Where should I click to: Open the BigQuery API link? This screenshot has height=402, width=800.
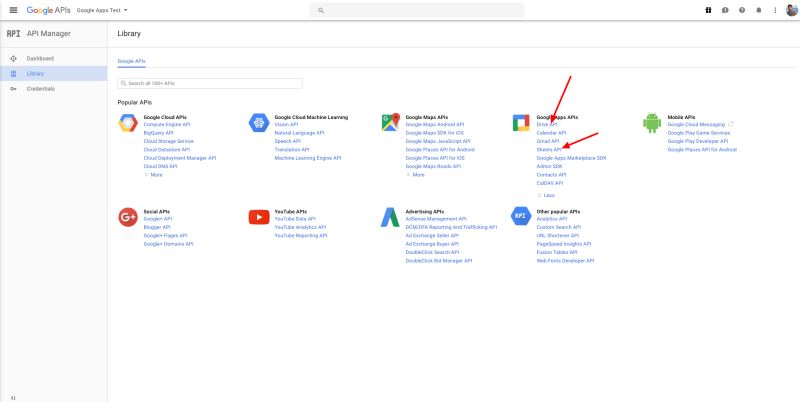159,133
